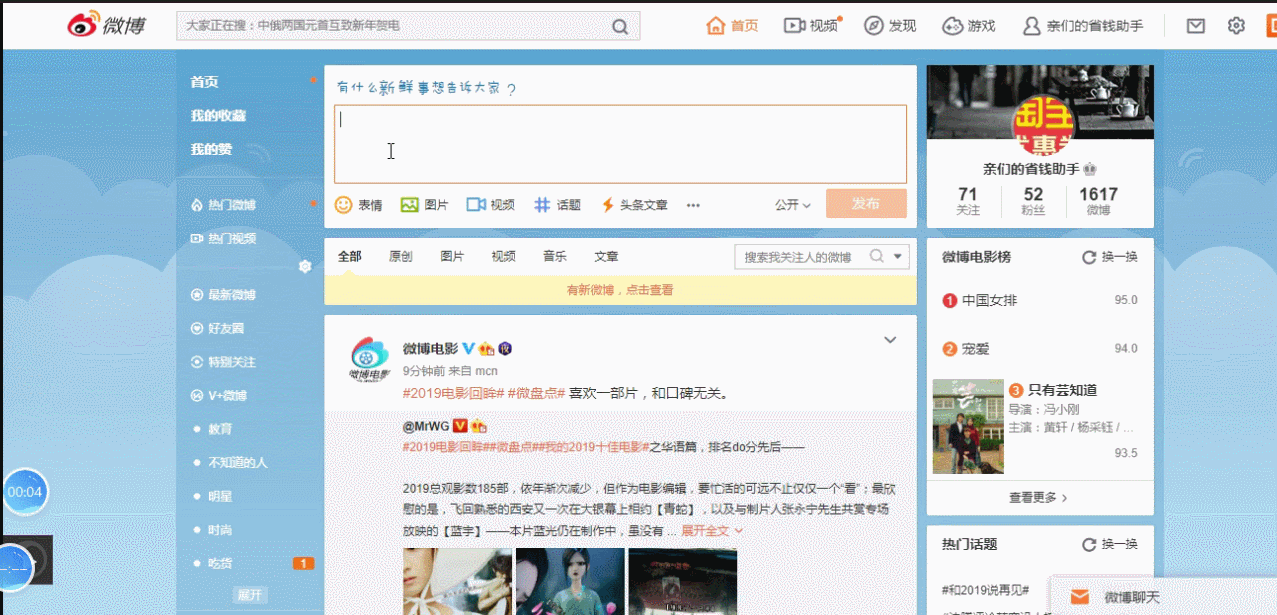Open the messages envelope icon
Viewport: 1277px width, 615px height.
(x=1195, y=26)
